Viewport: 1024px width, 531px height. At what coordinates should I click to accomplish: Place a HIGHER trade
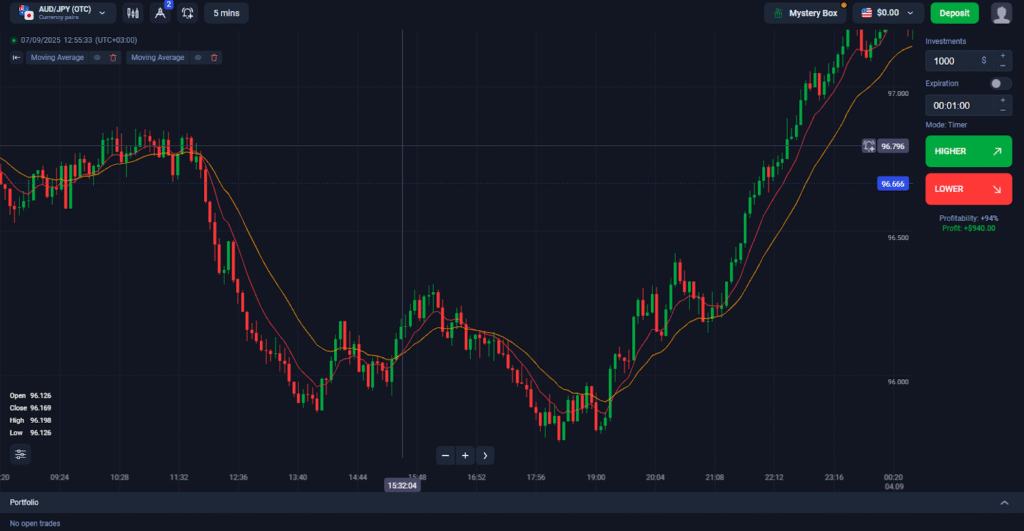[x=968, y=151]
